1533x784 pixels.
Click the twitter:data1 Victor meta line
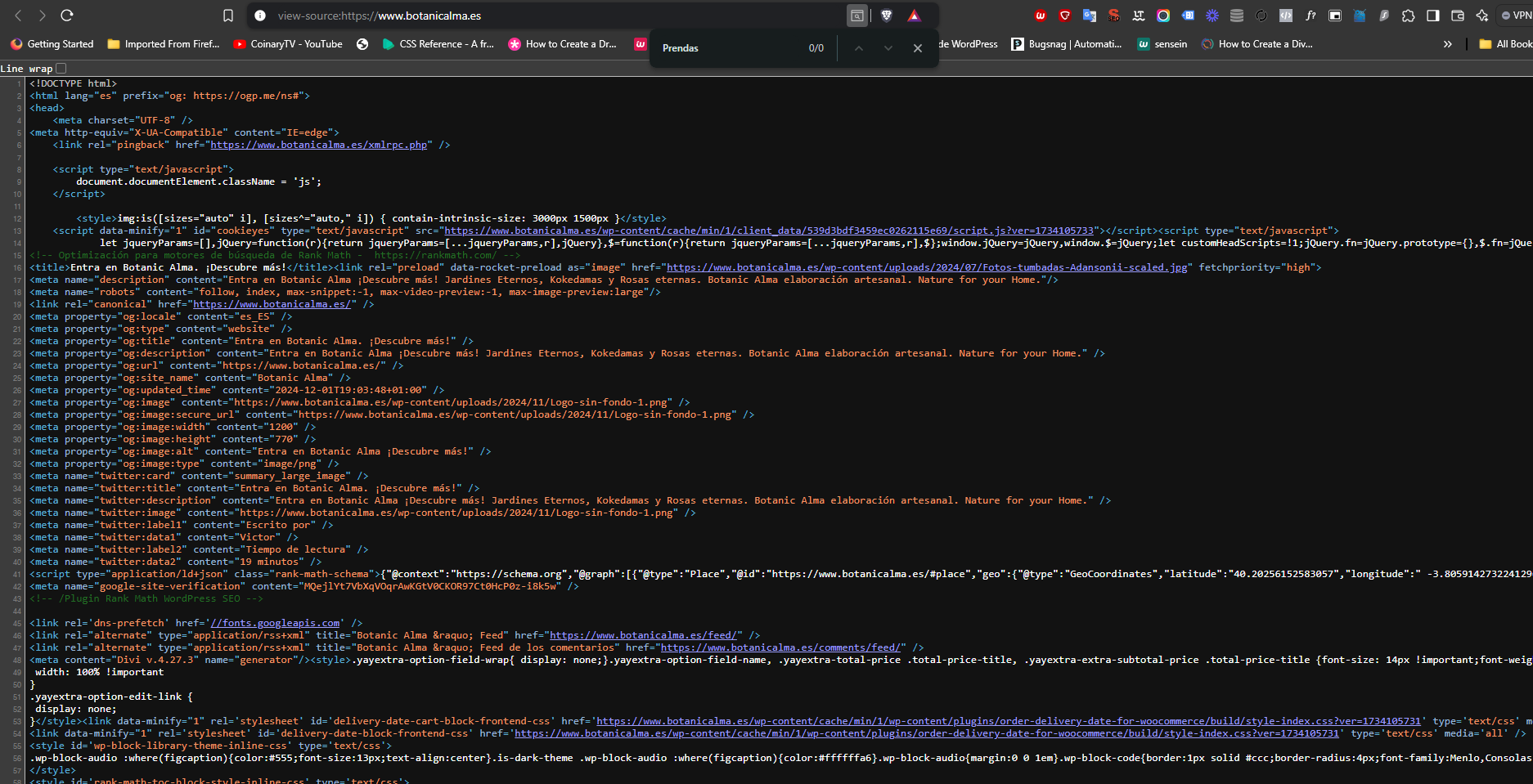click(164, 537)
